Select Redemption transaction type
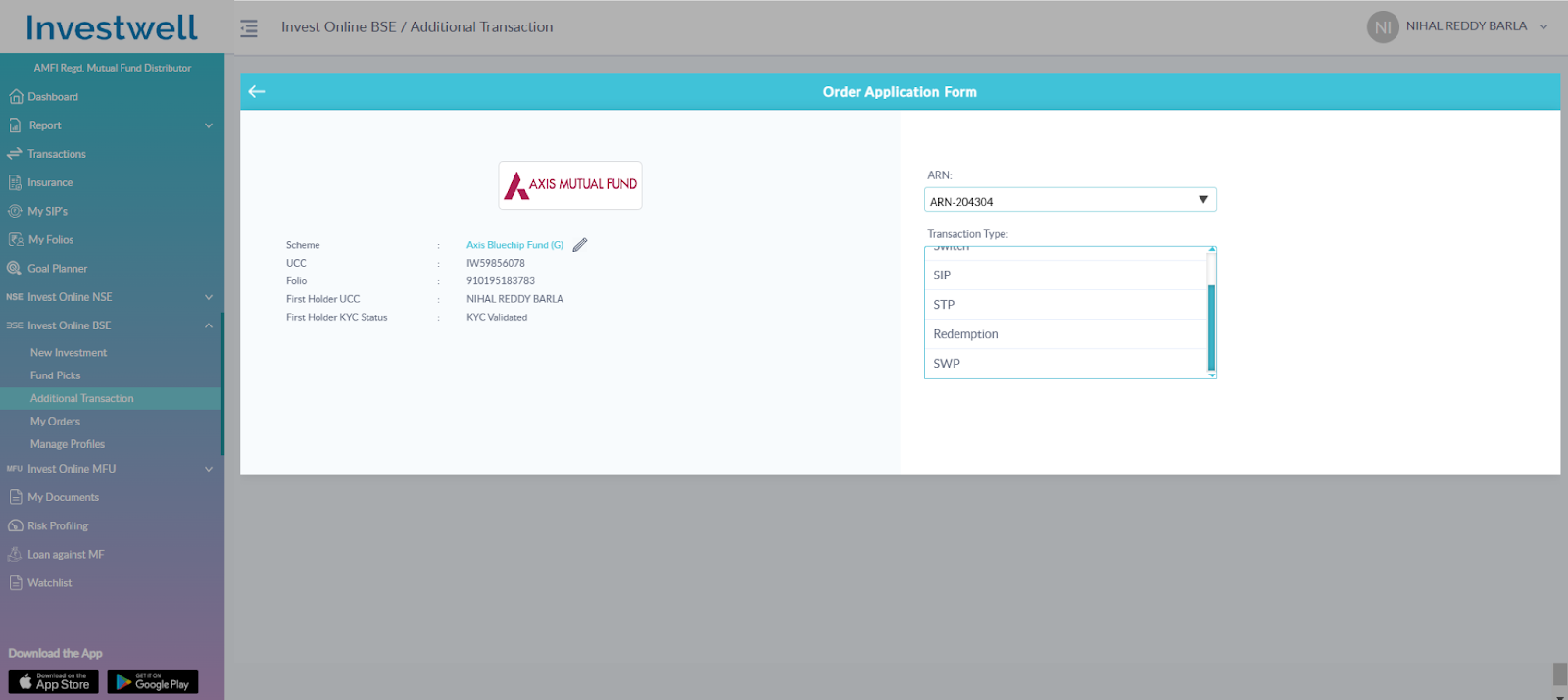 point(1066,334)
